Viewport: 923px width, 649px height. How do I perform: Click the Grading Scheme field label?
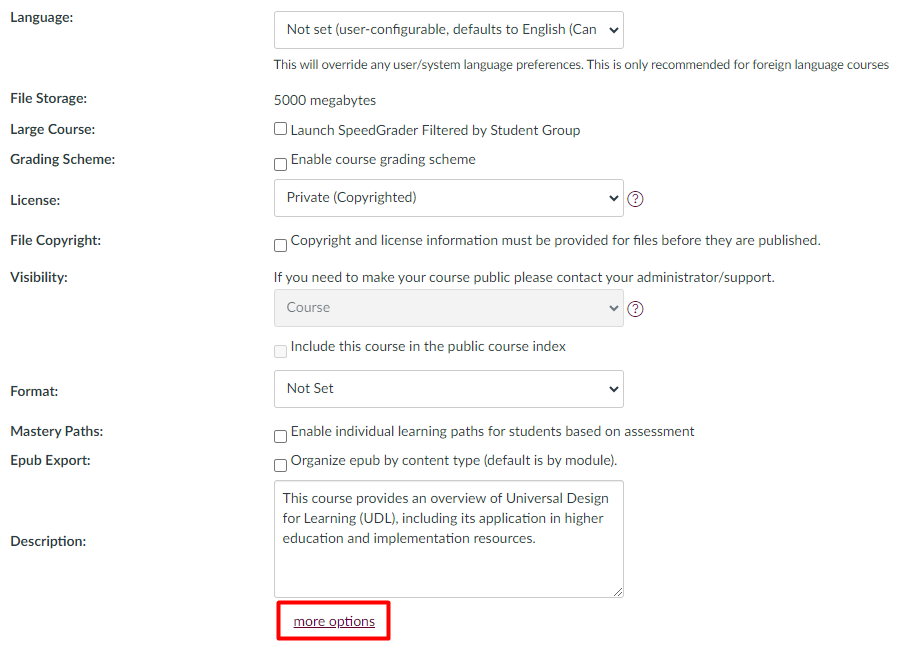point(63,159)
